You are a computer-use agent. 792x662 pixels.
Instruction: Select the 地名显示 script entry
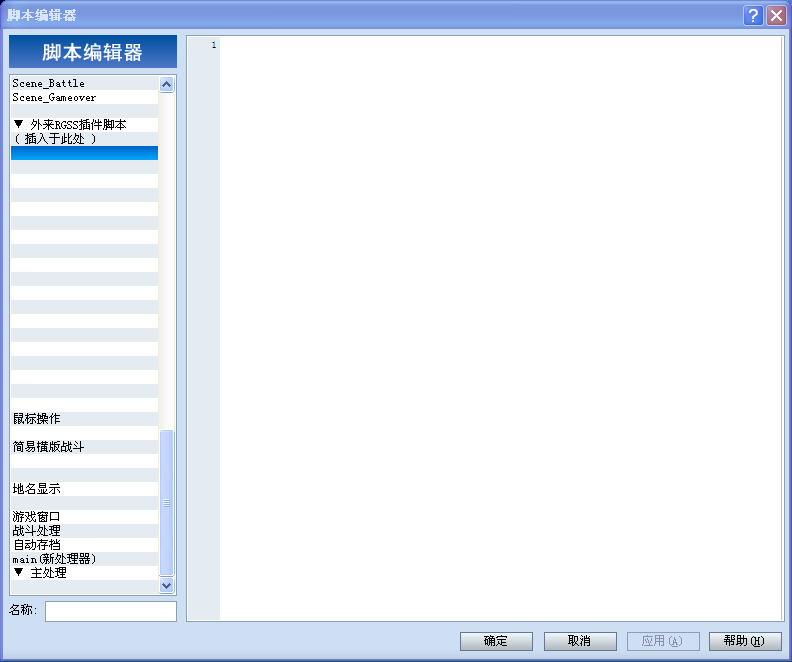click(x=84, y=489)
